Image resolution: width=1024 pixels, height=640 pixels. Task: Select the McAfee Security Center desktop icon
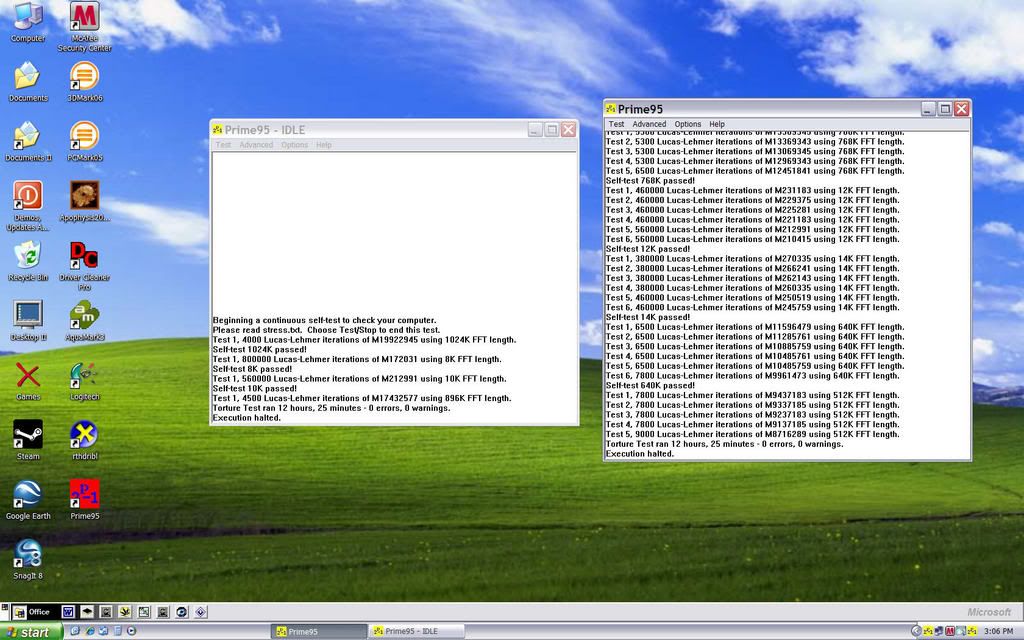84,26
